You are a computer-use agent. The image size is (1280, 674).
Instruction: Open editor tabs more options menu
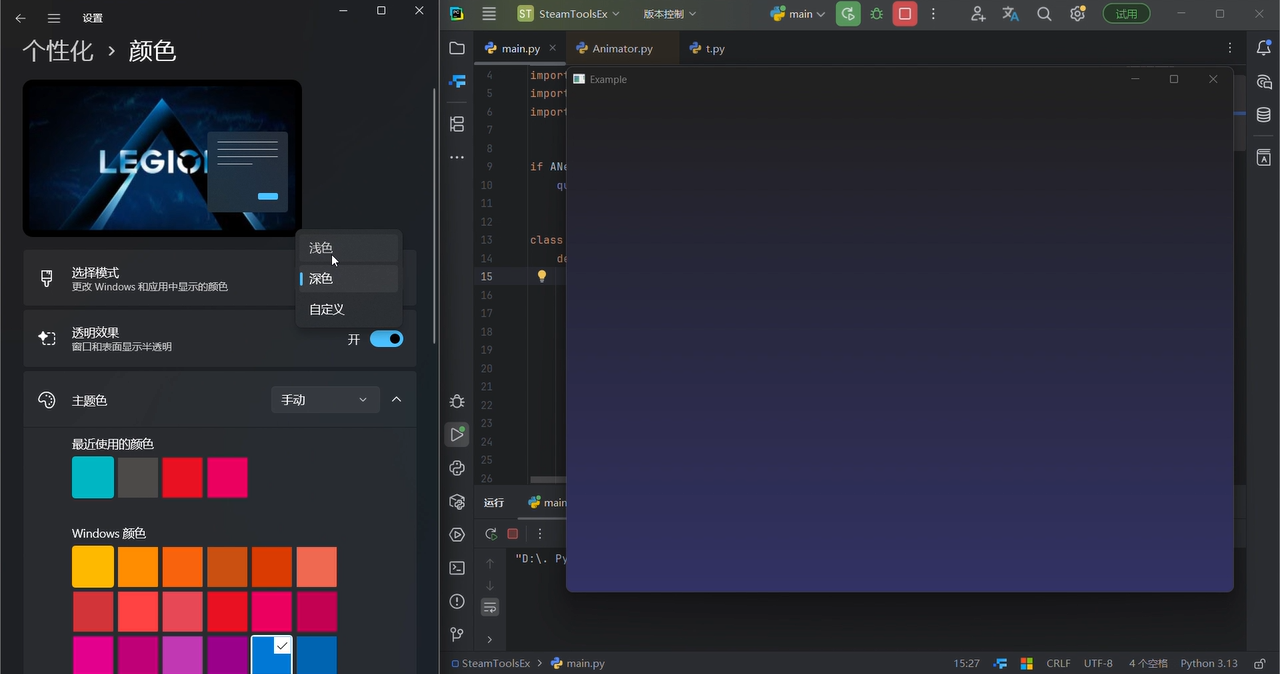[x=1230, y=48]
